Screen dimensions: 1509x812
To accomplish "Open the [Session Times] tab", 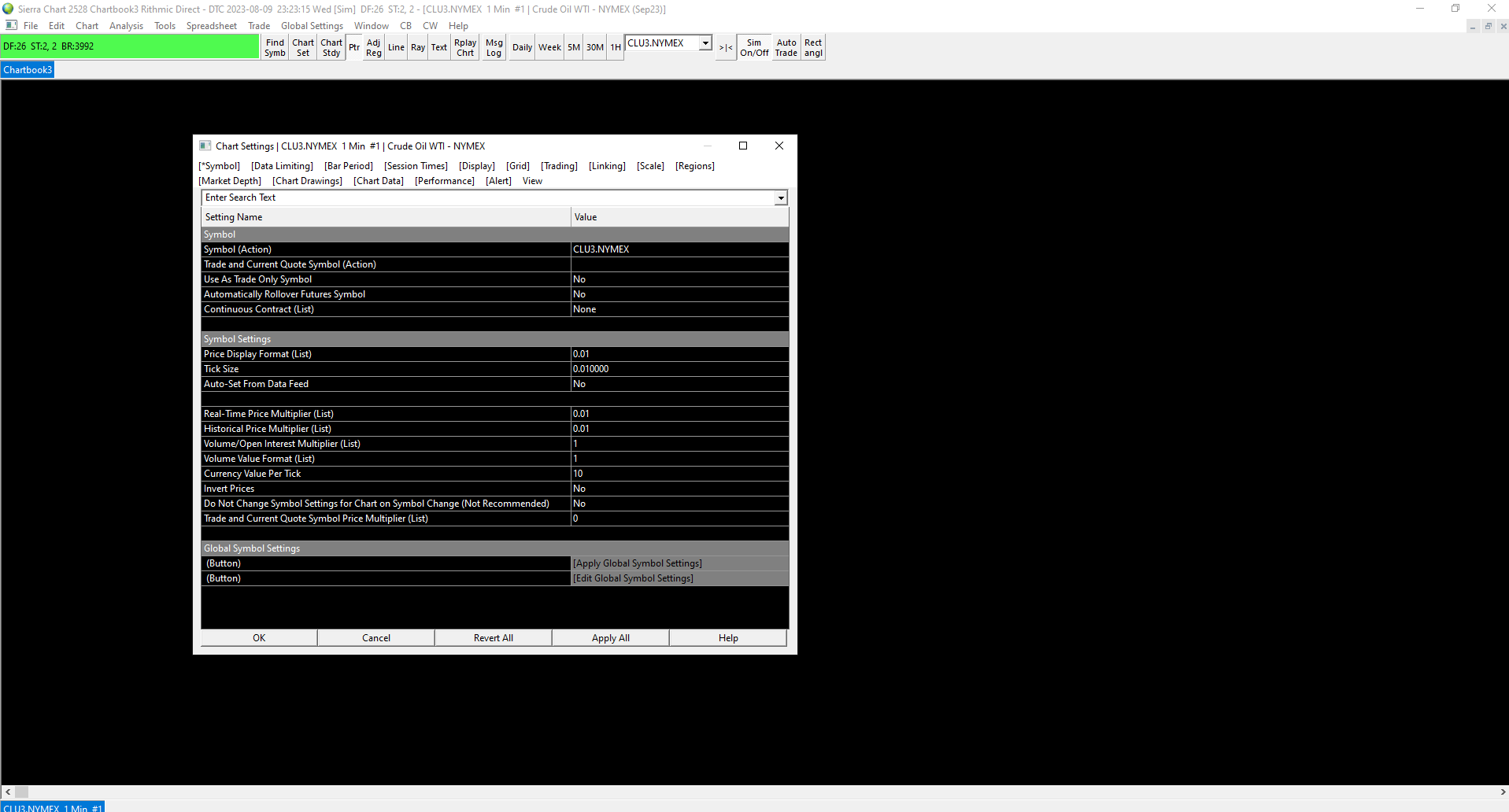I will click(416, 166).
